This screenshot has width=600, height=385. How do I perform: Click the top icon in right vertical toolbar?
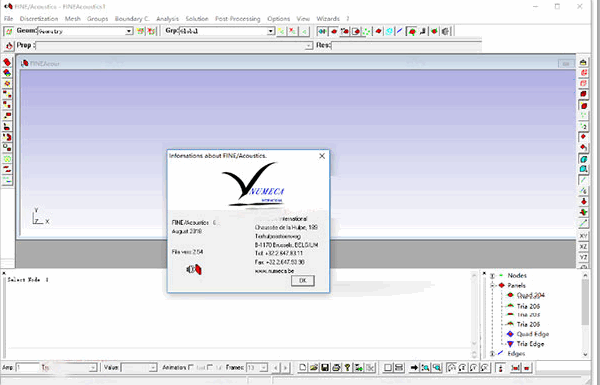(583, 62)
